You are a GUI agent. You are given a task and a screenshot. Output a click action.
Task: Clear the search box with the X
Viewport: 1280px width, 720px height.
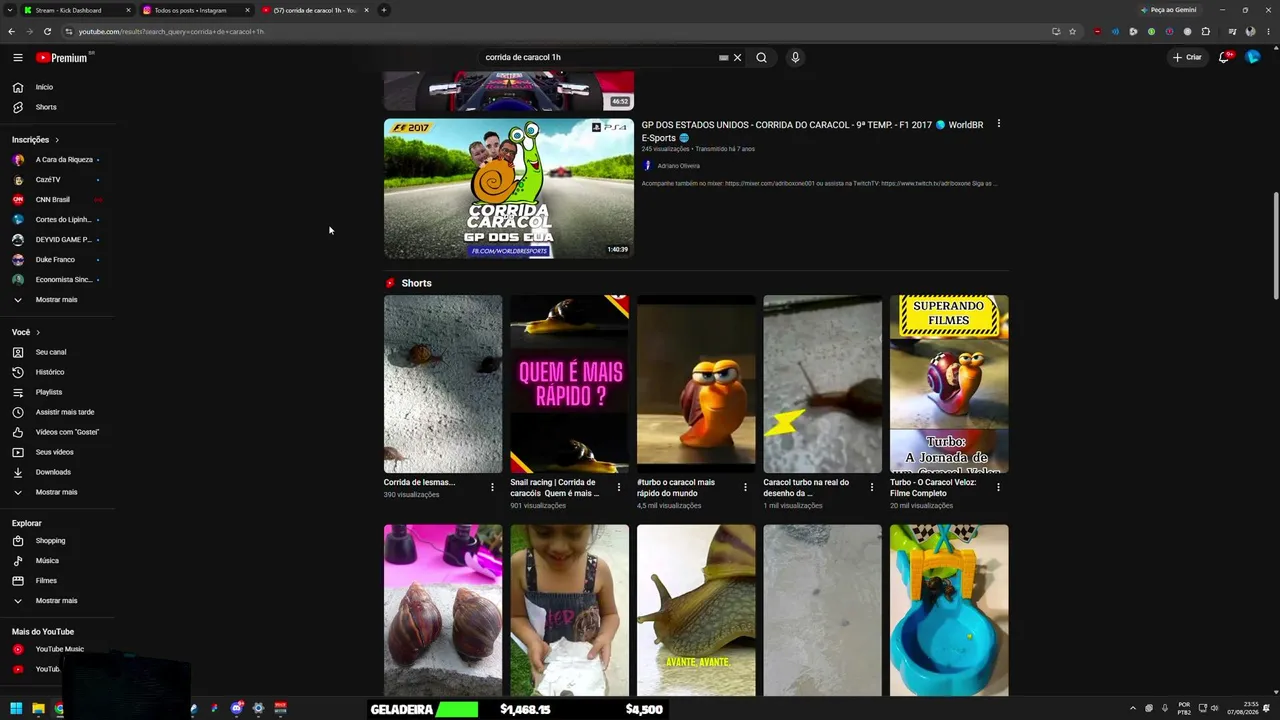click(x=738, y=58)
